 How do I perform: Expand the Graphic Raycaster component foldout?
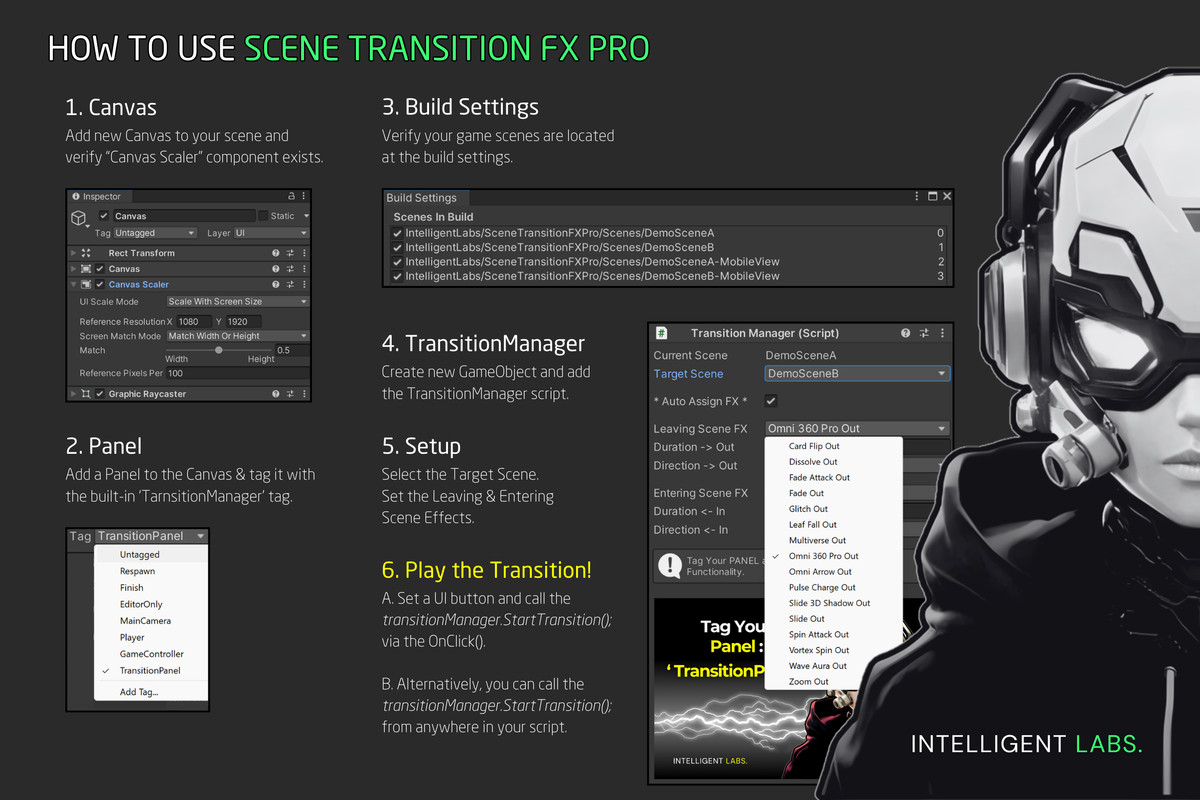73,394
